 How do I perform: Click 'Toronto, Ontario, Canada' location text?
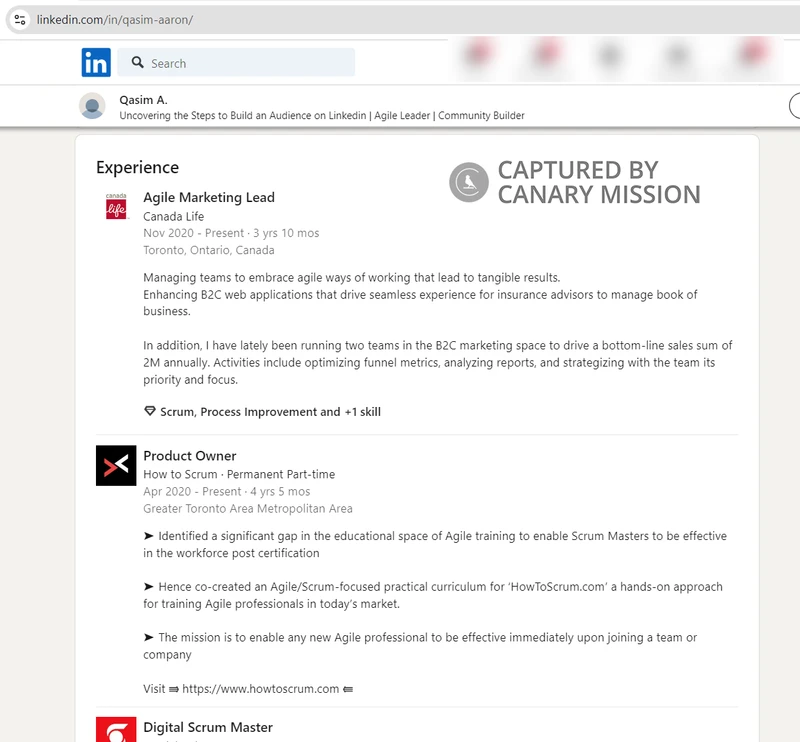pyautogui.click(x=209, y=250)
